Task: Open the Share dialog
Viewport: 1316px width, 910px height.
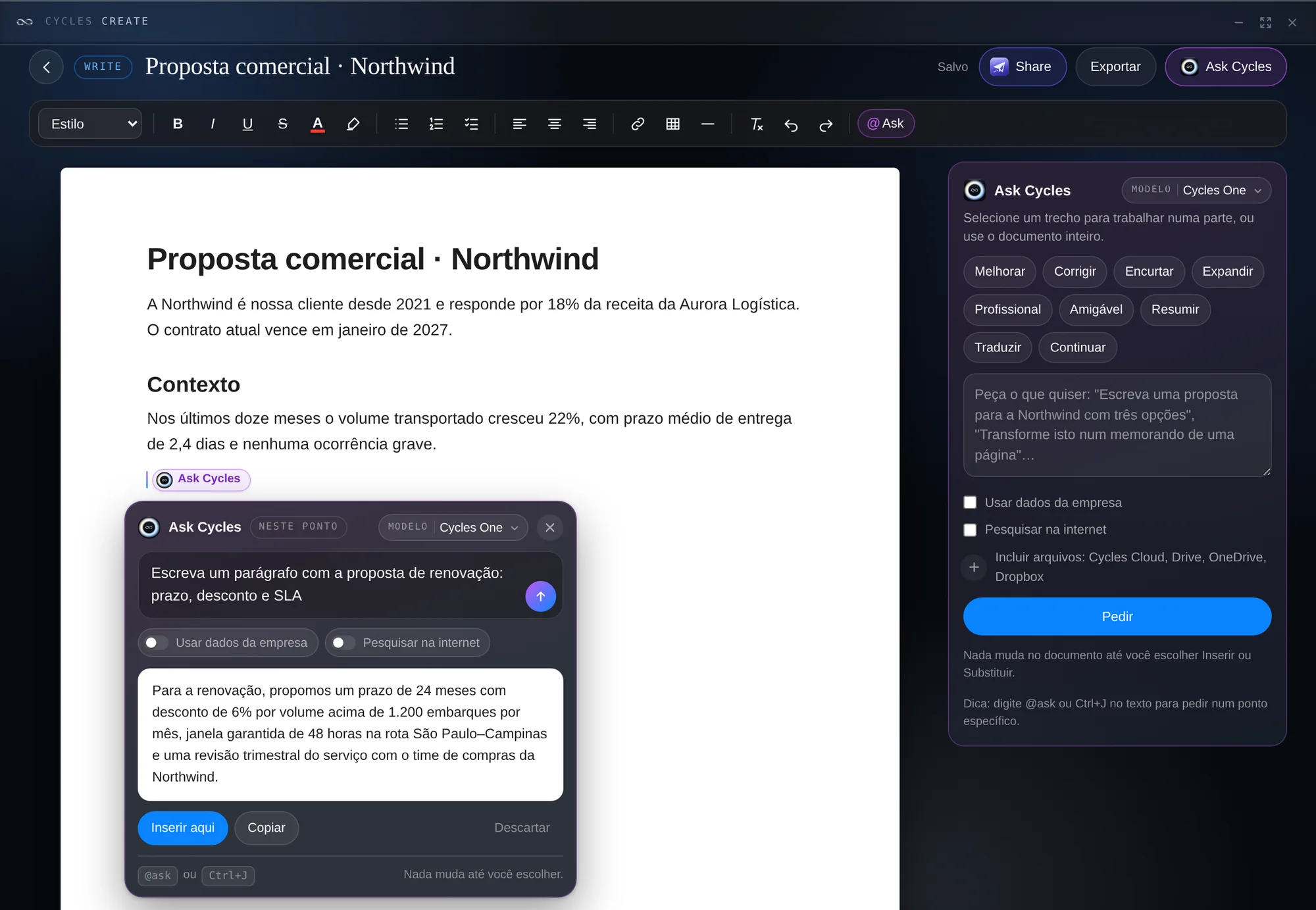Action: tap(1023, 66)
